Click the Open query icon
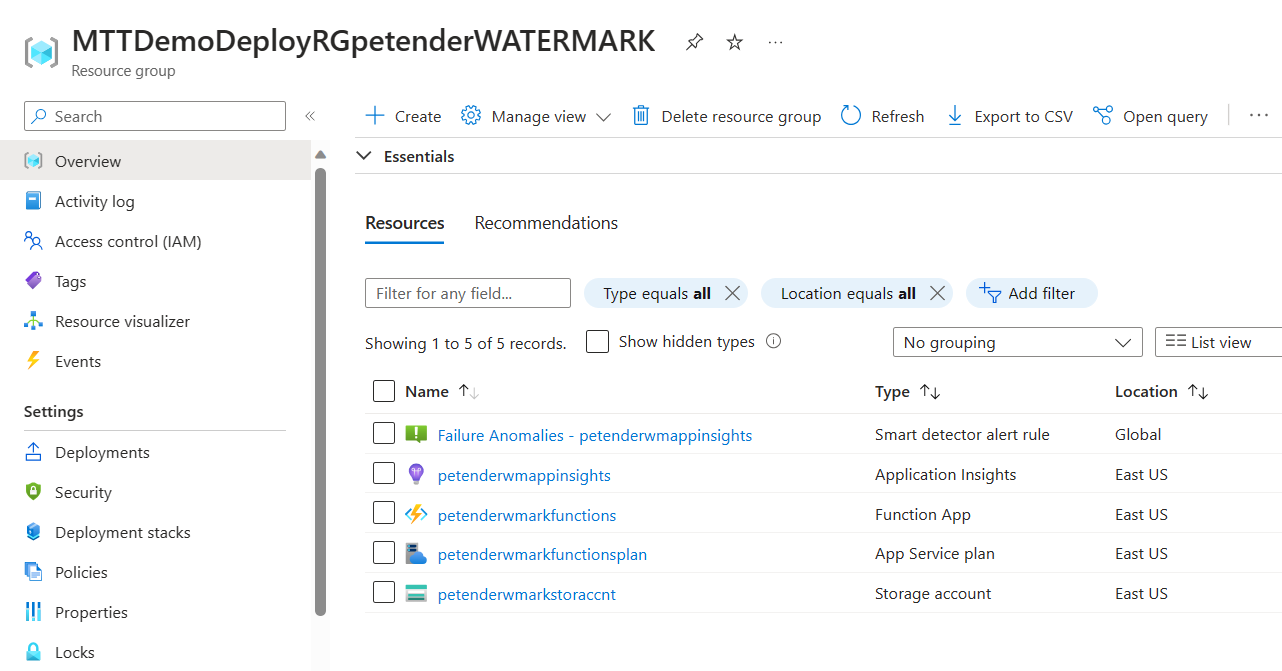This screenshot has height=671, width=1282. 1103,116
